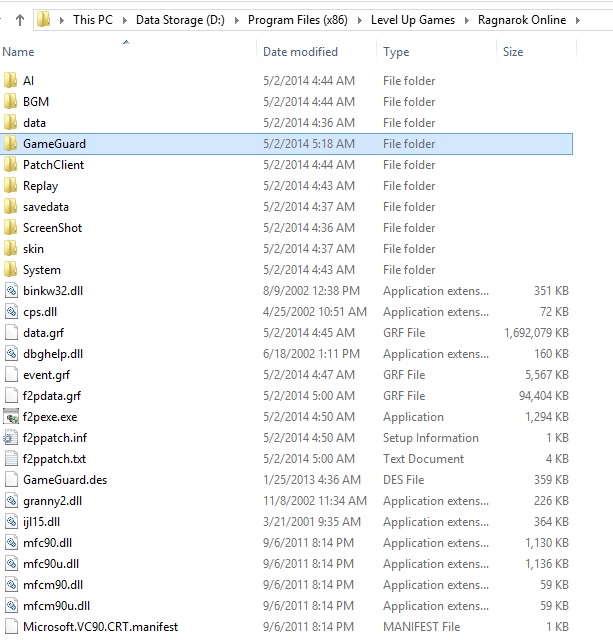Click the cps.dll file icon
613x640 pixels.
11,311
